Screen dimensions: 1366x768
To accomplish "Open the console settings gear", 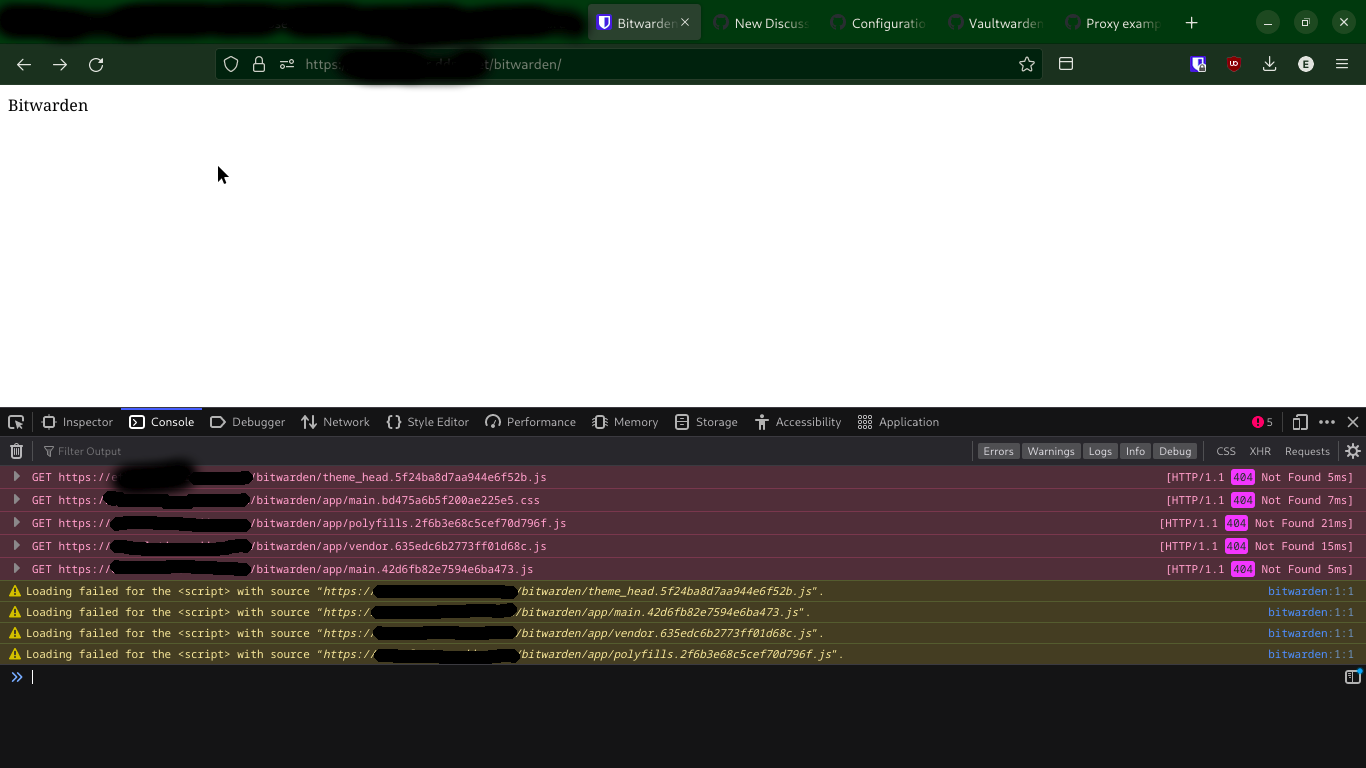I will [1353, 451].
